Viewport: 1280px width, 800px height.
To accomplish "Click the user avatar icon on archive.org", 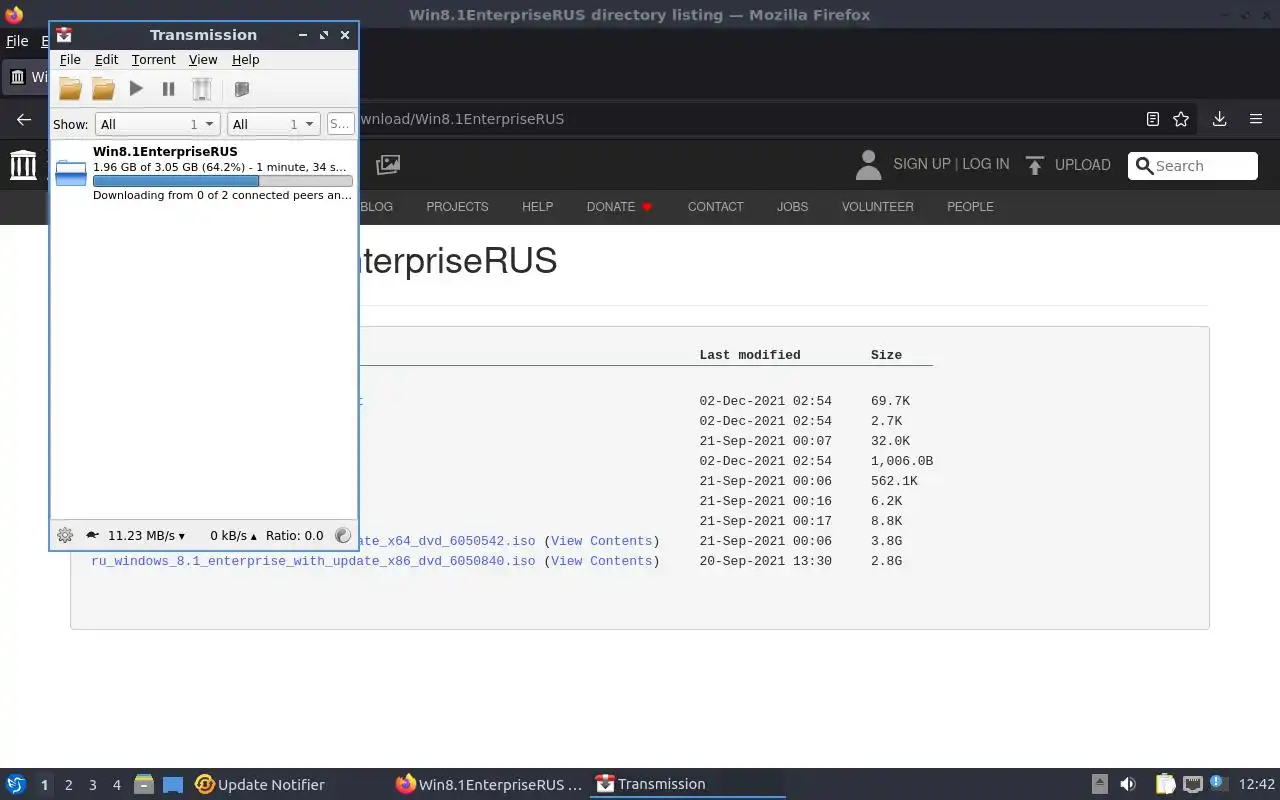I will [x=868, y=165].
